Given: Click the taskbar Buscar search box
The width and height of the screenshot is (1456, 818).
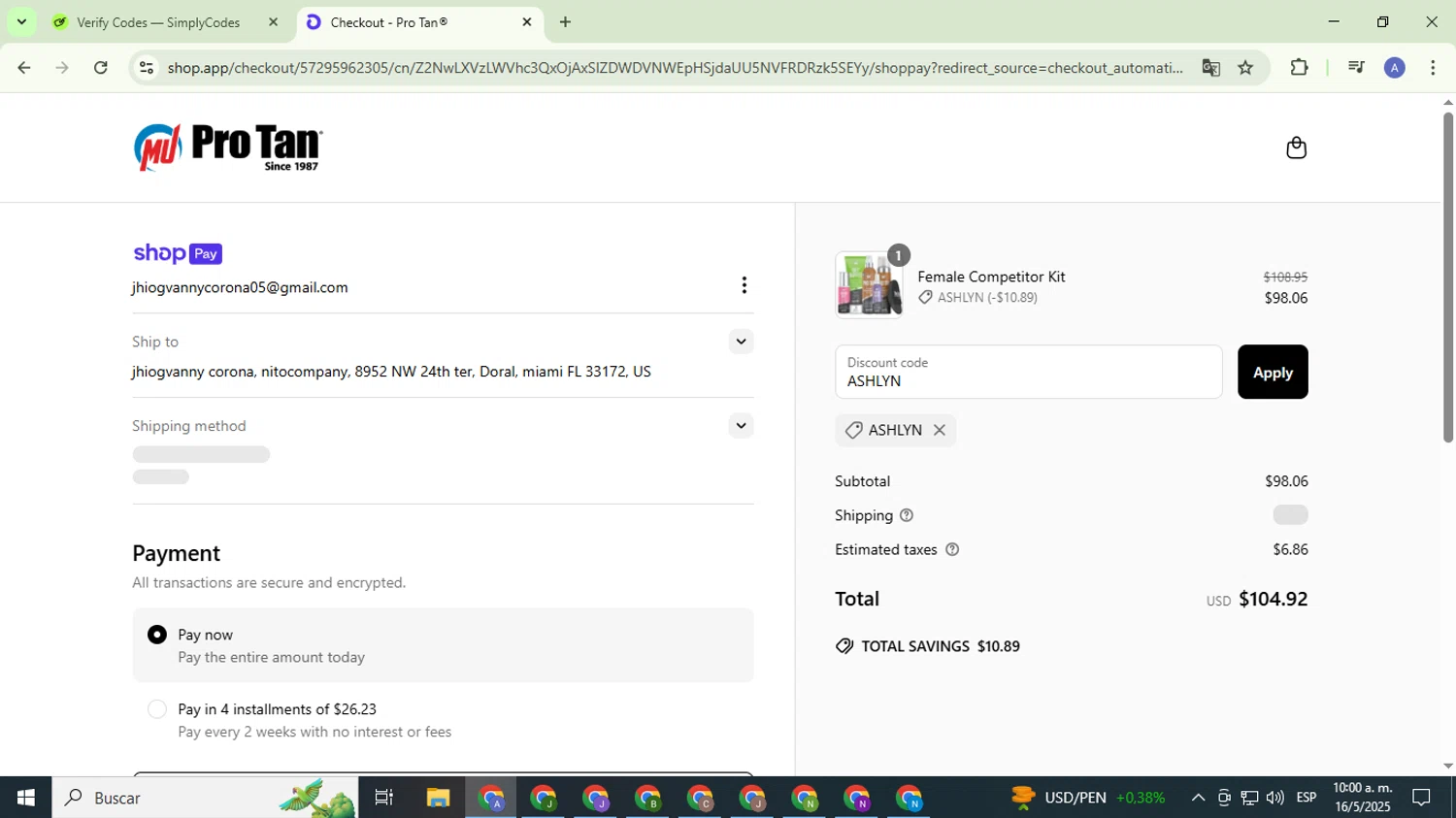Looking at the screenshot, I should pos(205,798).
